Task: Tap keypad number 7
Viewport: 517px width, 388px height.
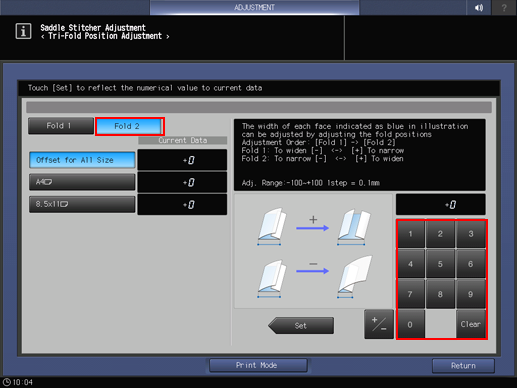Action: click(x=411, y=294)
